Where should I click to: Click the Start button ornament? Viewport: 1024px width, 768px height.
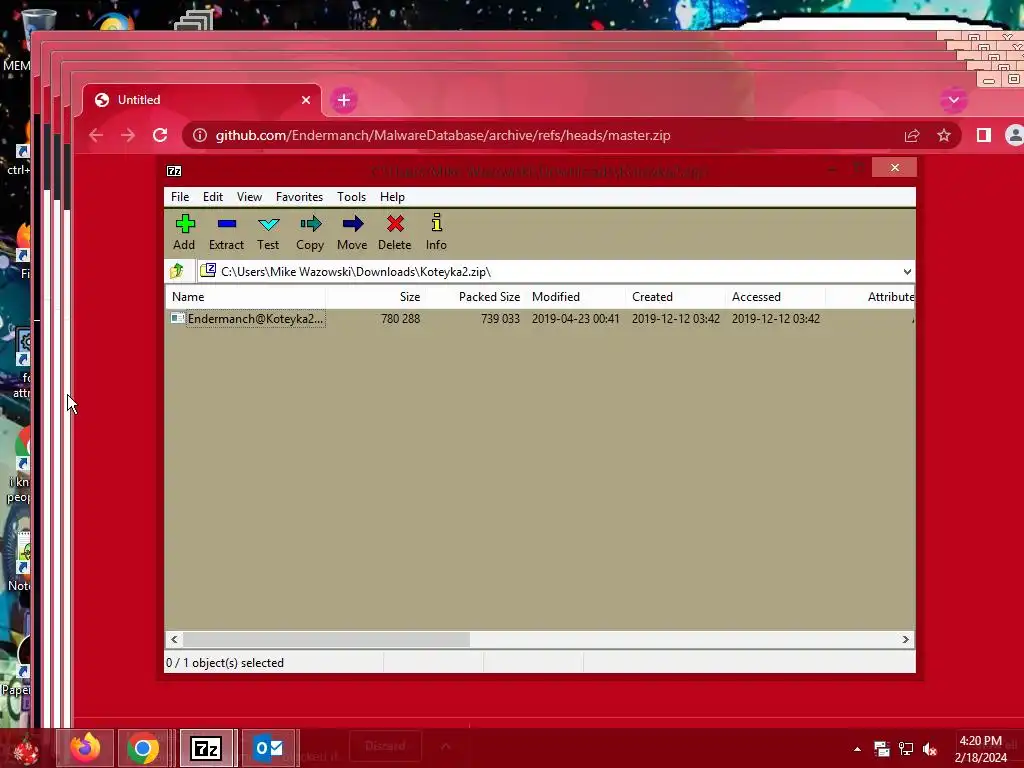coord(26,749)
